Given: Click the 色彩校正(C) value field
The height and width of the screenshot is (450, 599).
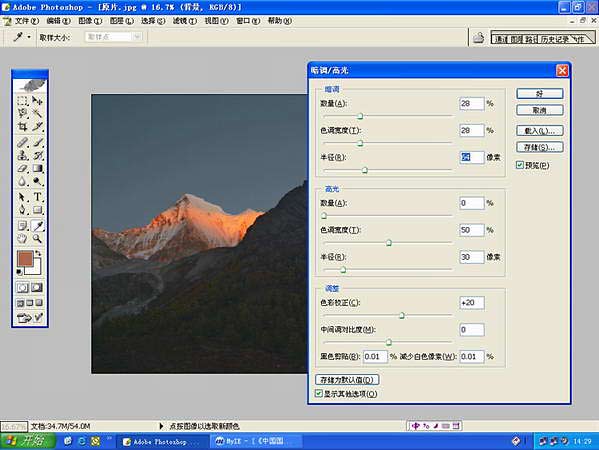Looking at the screenshot, I should (472, 303).
